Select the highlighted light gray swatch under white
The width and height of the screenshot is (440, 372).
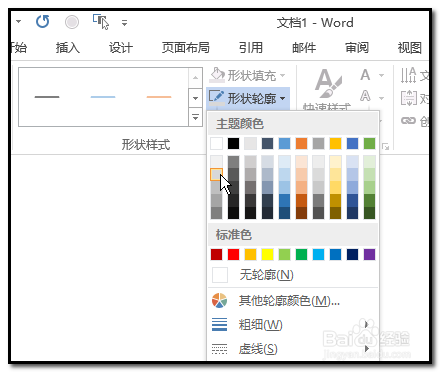216,174
